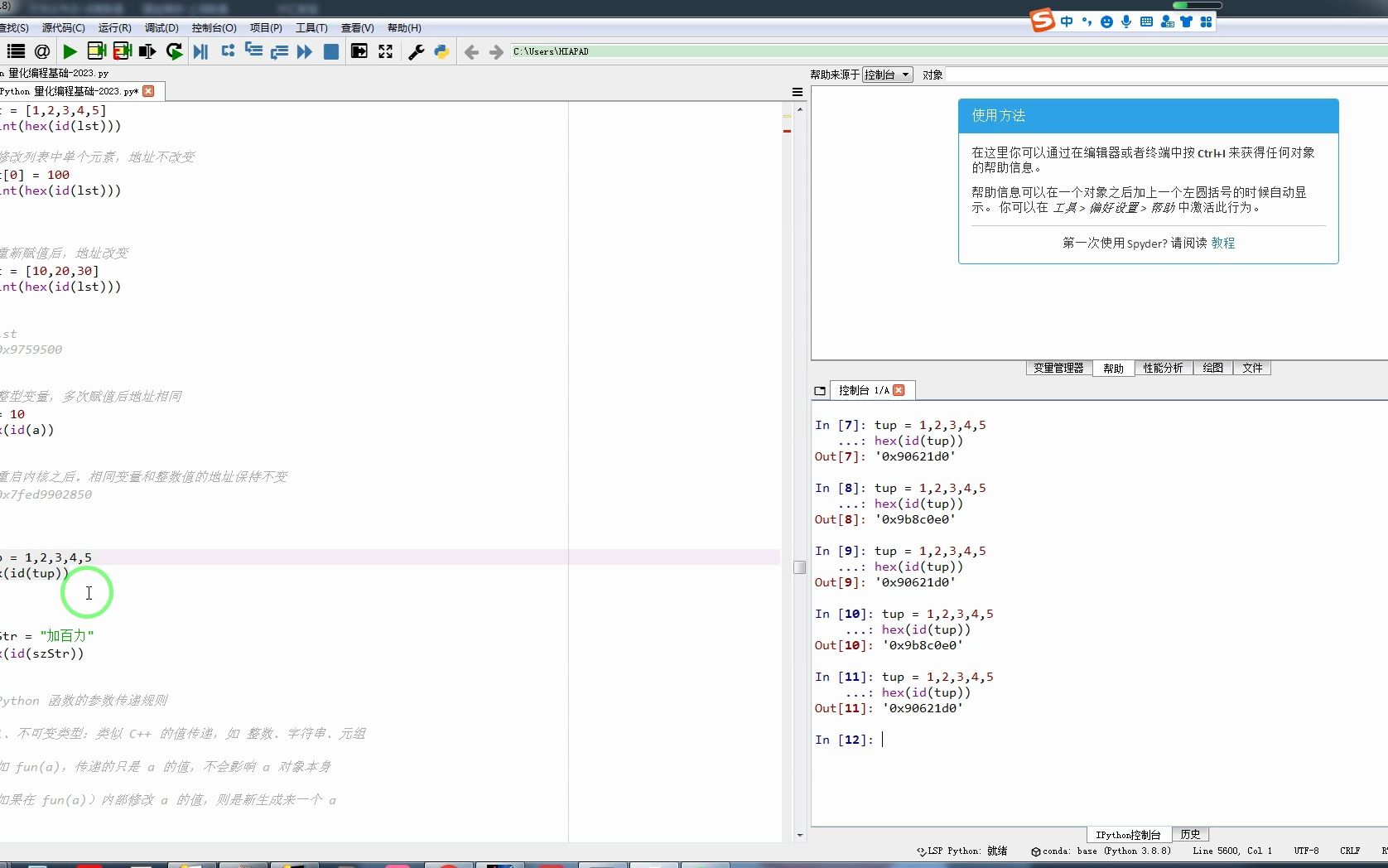
Task: Open the 调试(D) menu
Action: (x=161, y=27)
